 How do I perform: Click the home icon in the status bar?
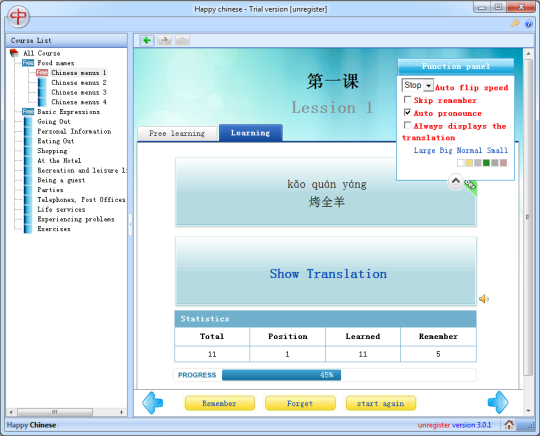pos(509,425)
